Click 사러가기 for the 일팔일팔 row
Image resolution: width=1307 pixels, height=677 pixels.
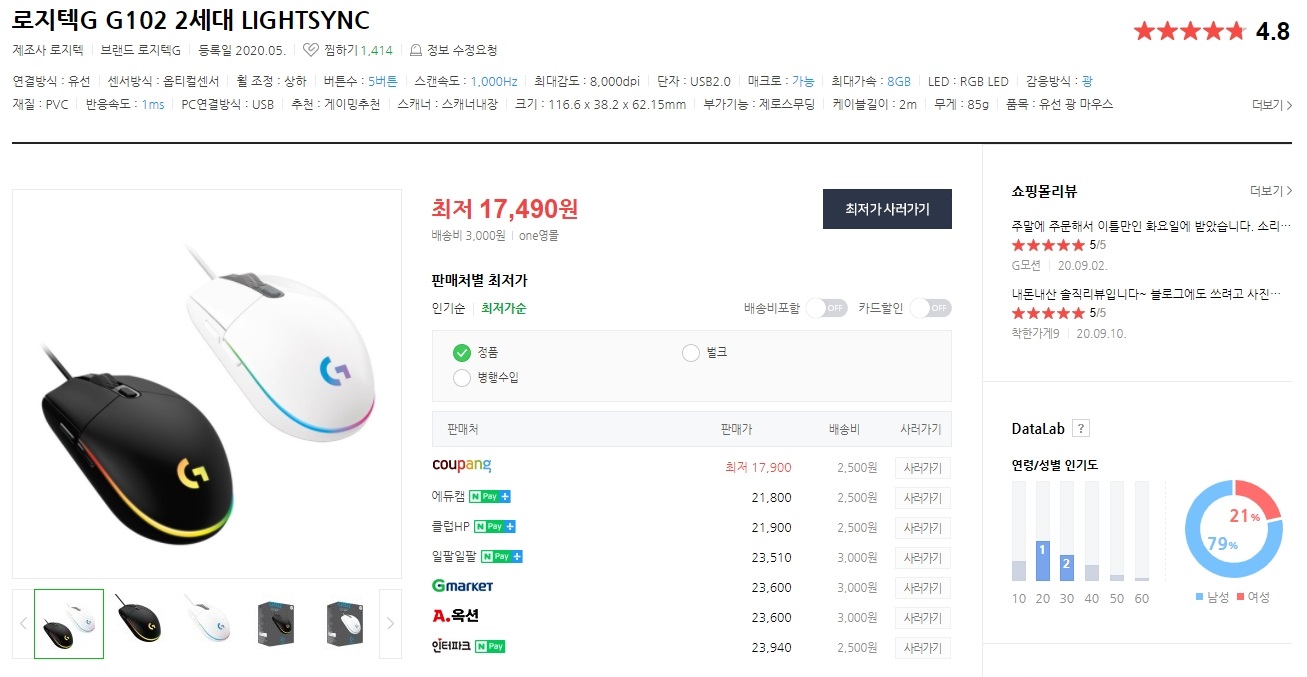[x=922, y=558]
